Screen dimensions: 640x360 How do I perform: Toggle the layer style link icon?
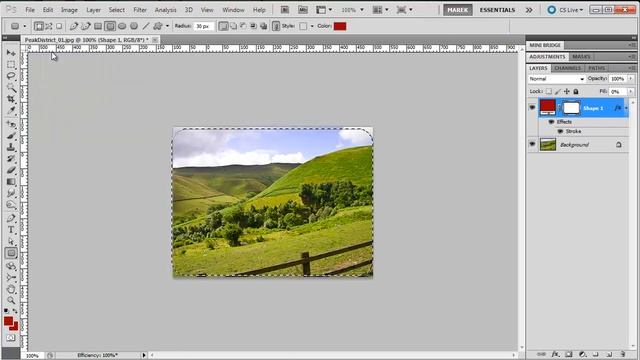(x=276, y=26)
